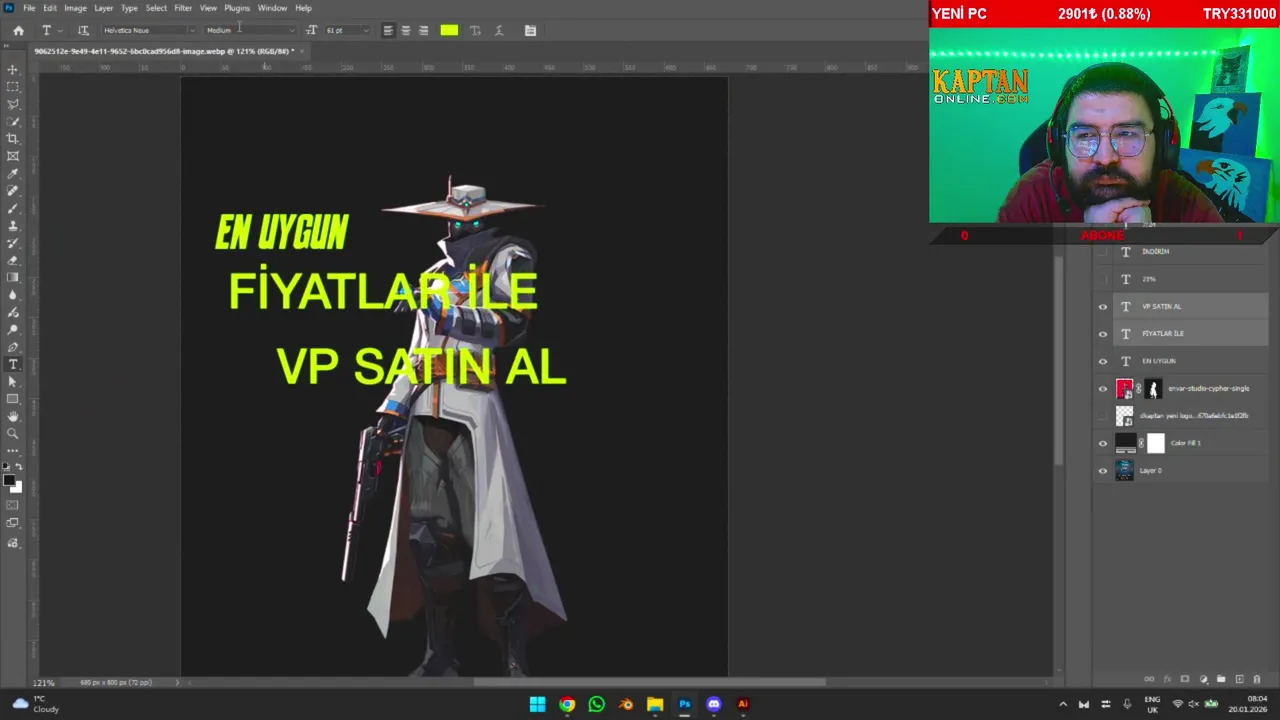The image size is (1280, 720).
Task: Select the Spot Healing Brush tool
Action: (x=13, y=191)
